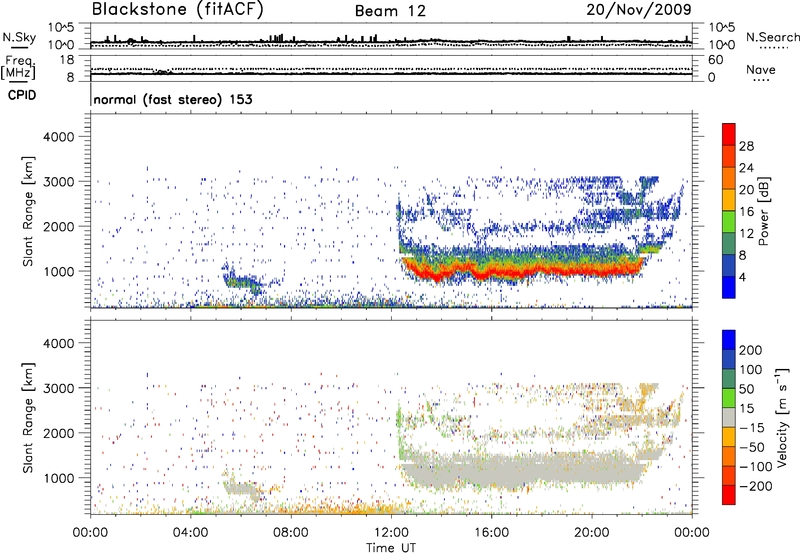Click the Nave legend label
Viewport: 800px width, 554px height.
(x=761, y=70)
